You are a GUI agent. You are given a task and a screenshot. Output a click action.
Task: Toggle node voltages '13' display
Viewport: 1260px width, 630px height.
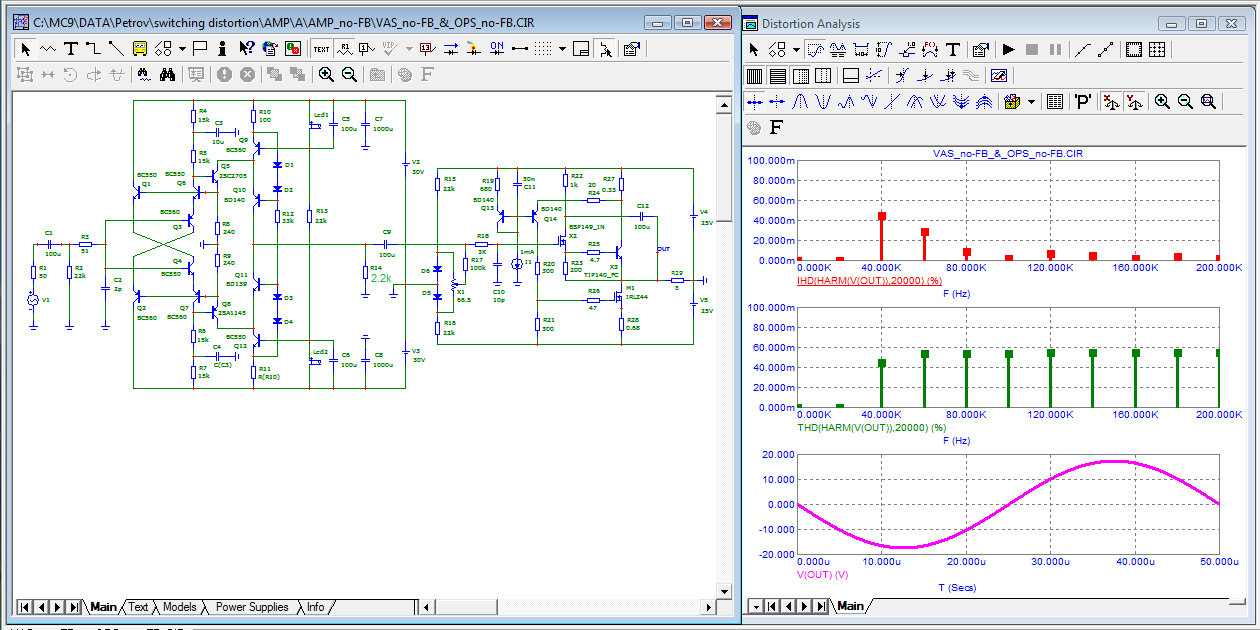tap(427, 48)
